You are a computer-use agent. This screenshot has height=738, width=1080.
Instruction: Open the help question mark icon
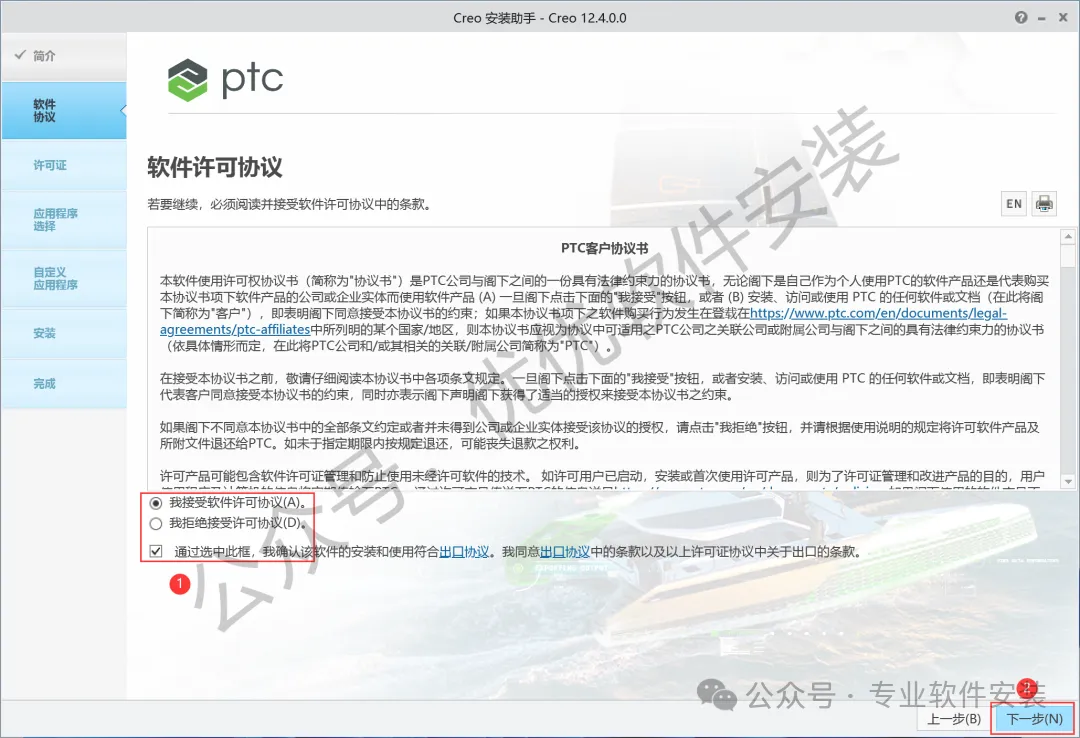[1021, 18]
